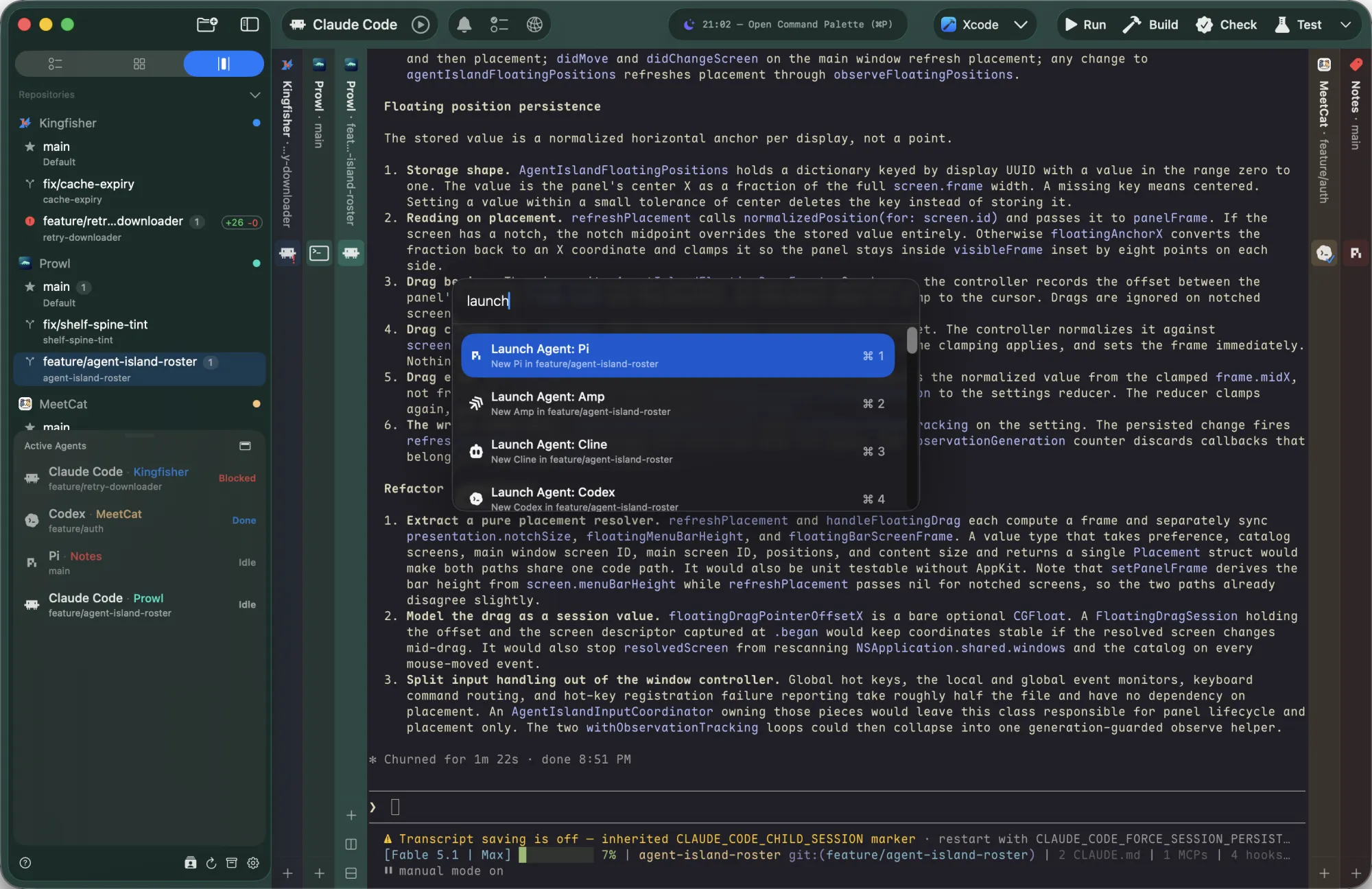Open Pi Notes idle agent
The image size is (1372, 889).
click(139, 562)
